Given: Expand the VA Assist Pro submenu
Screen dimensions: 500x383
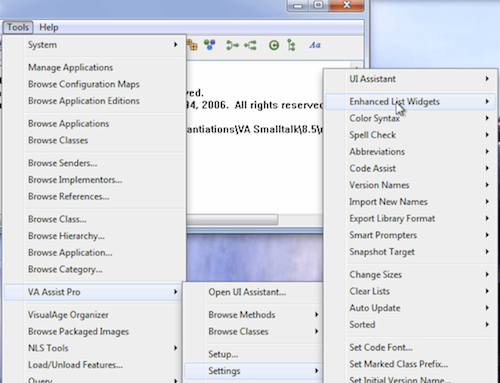Looking at the screenshot, I should [93, 292].
